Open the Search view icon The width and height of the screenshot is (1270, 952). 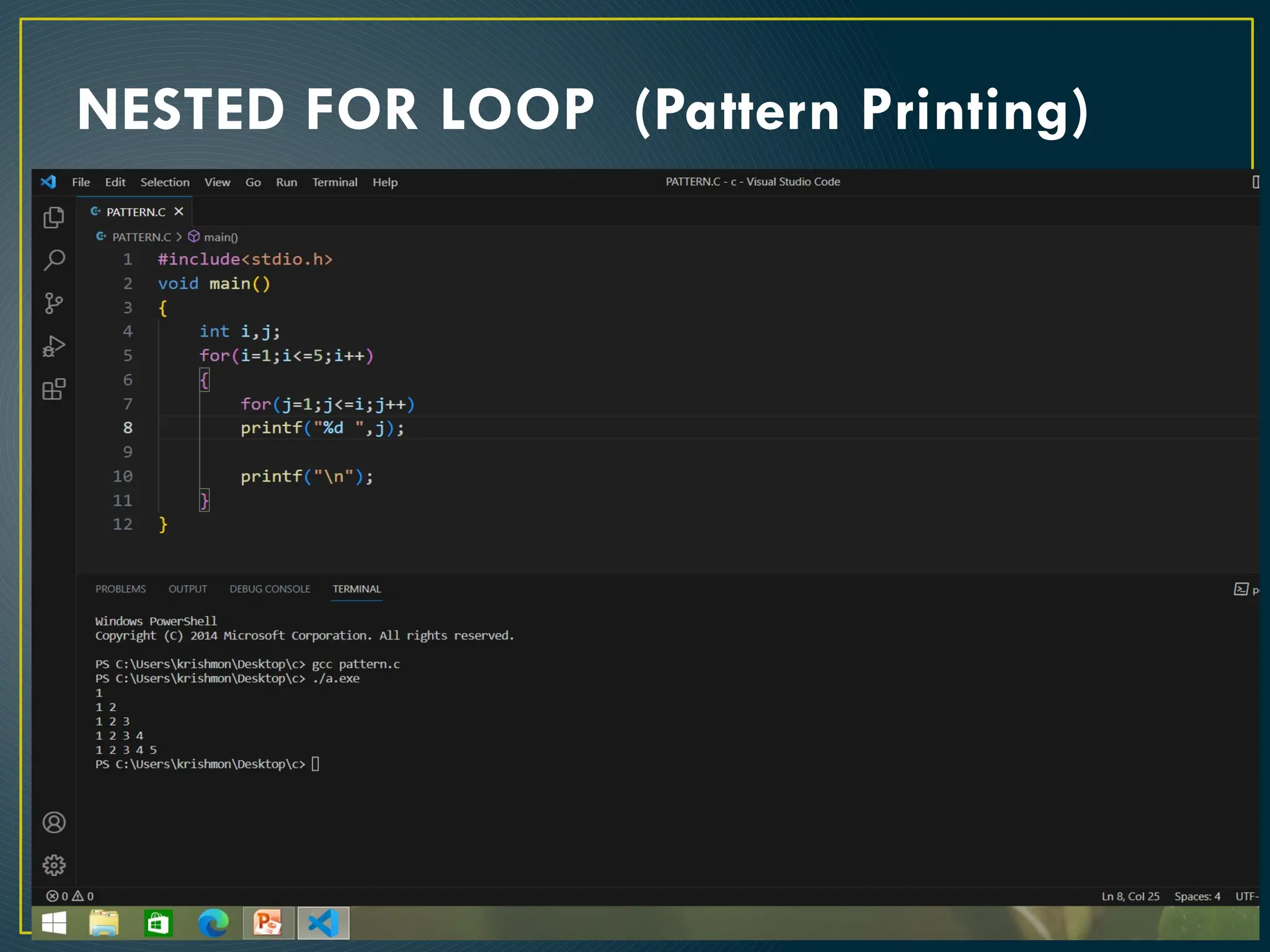click(54, 260)
